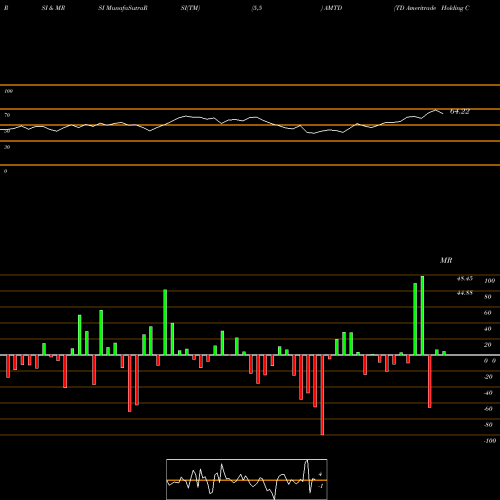The image size is (500, 500).
Task: Select the 64.22 RSI value label
Action: (x=460, y=111)
